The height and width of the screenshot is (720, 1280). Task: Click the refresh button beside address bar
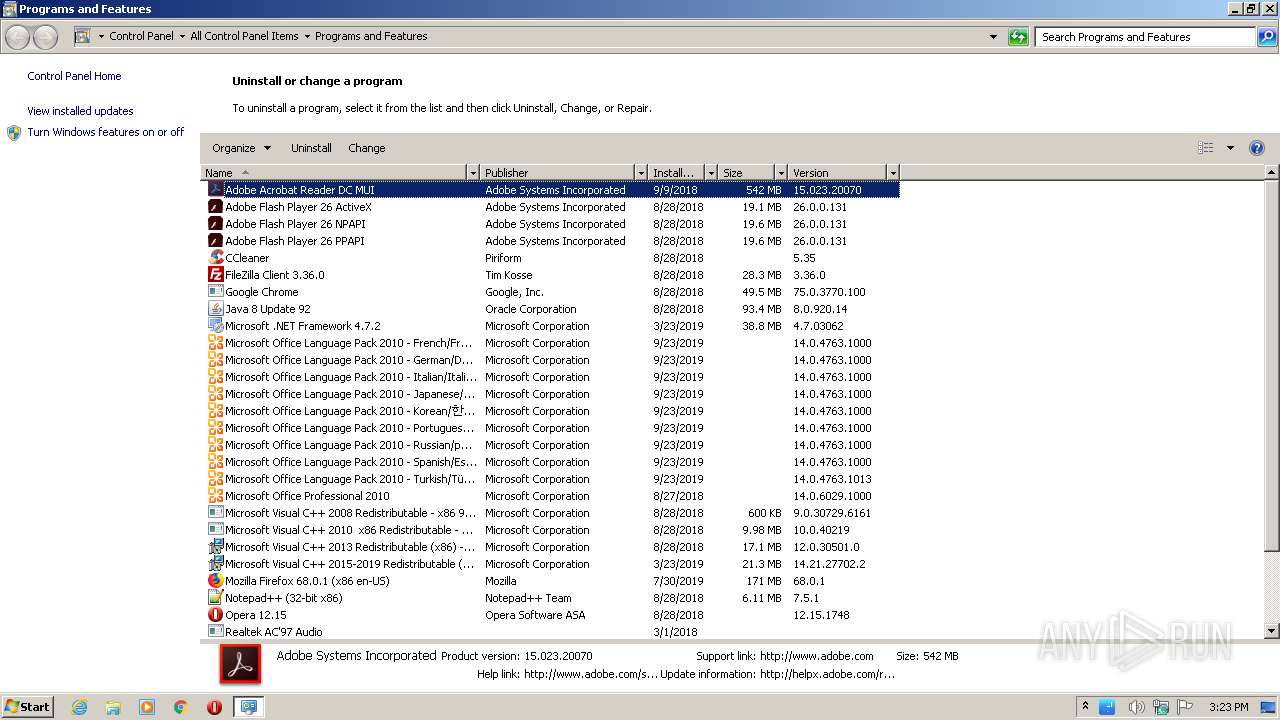coord(1018,37)
